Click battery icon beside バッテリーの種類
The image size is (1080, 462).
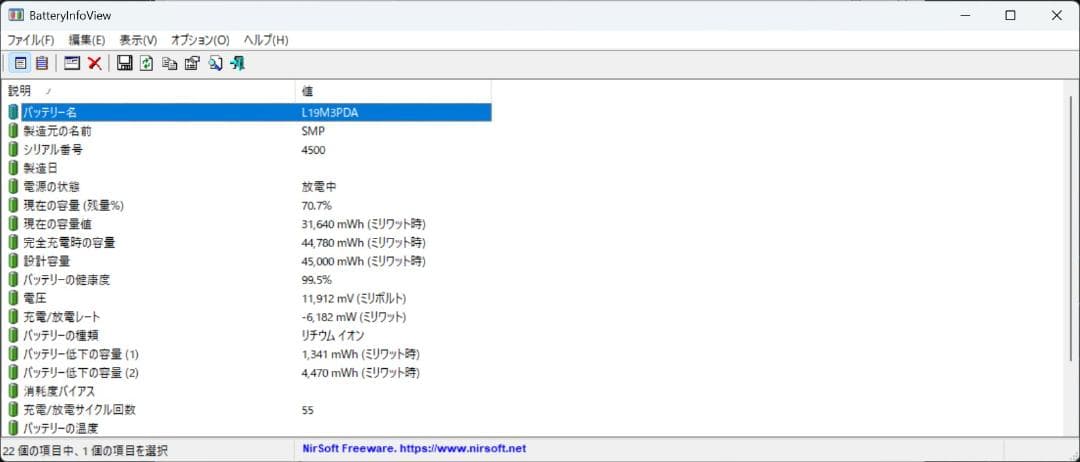tap(13, 335)
